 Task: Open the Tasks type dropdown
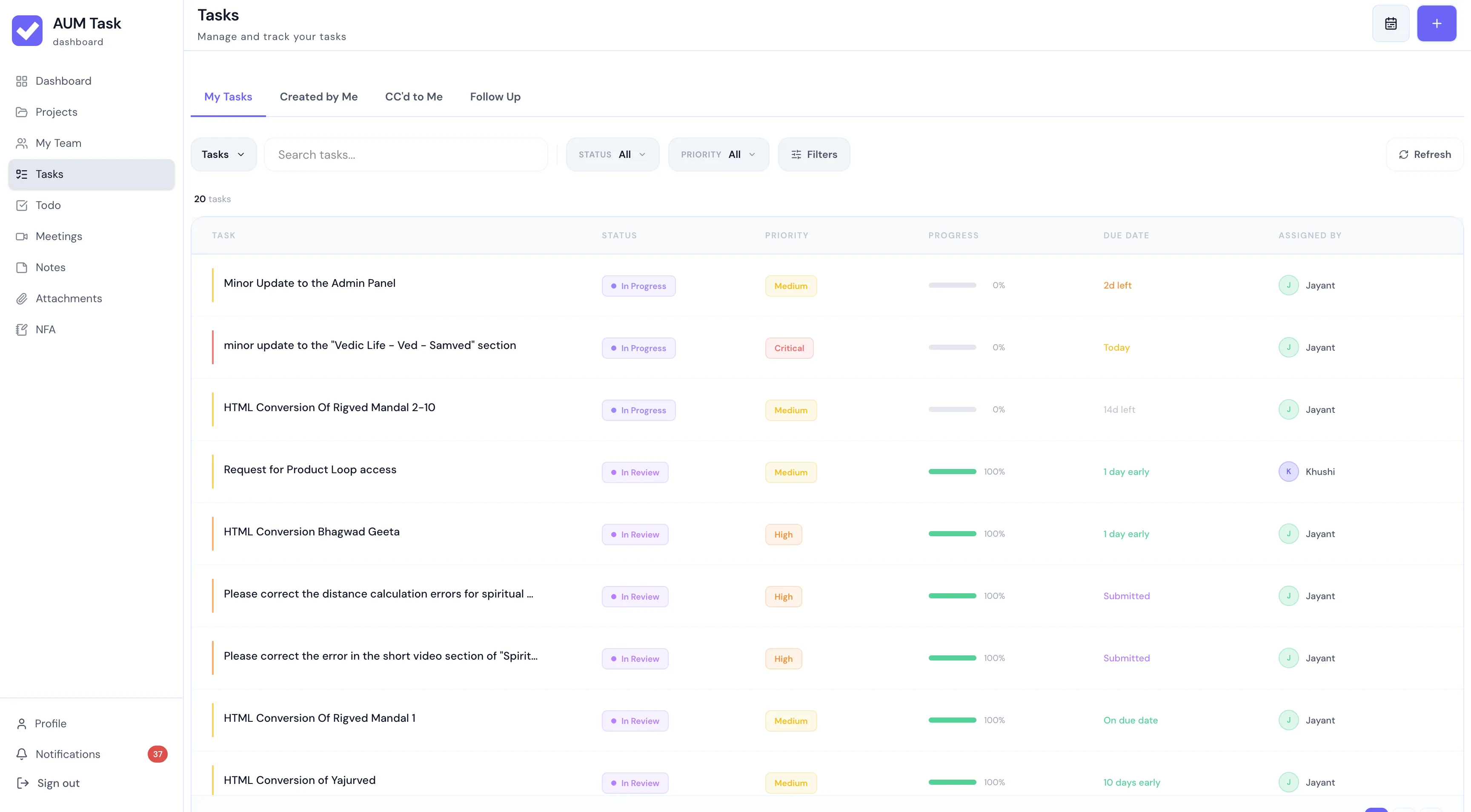(223, 155)
